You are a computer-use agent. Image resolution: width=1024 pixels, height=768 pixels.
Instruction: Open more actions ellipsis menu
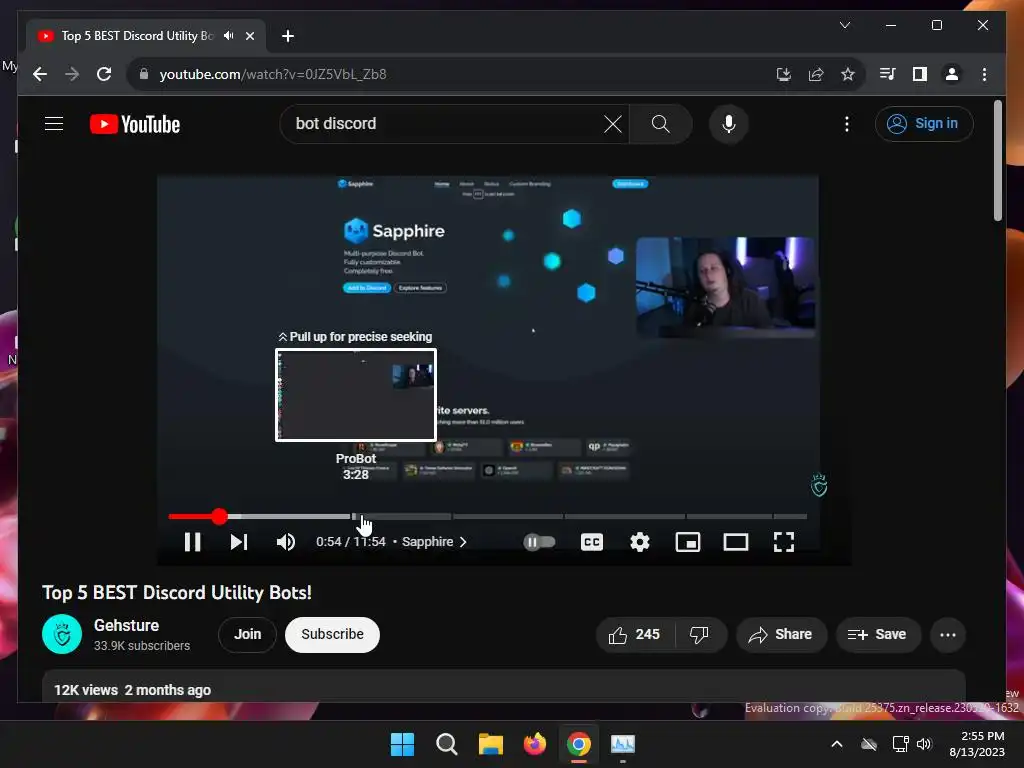click(948, 635)
